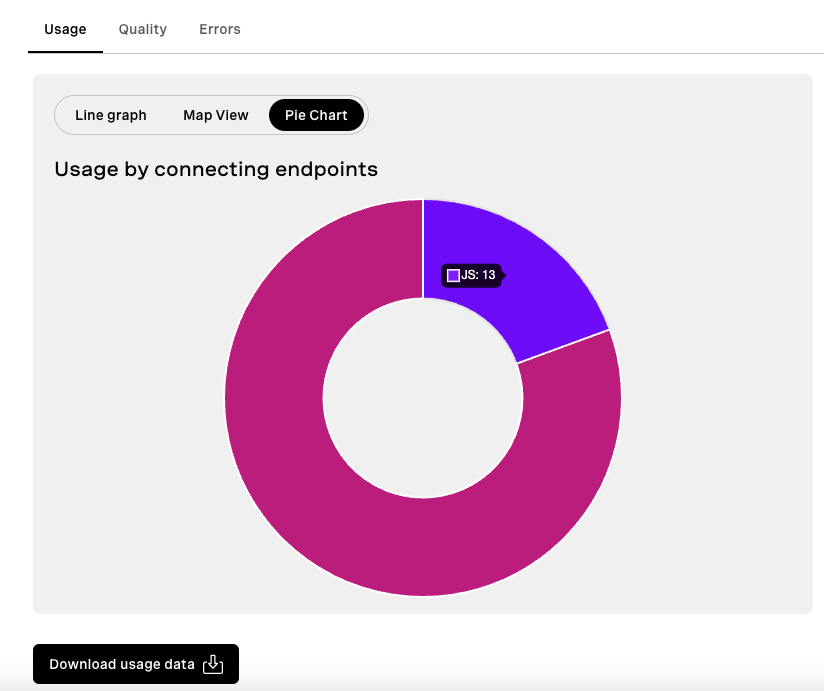The height and width of the screenshot is (691, 824).
Task: Click the download arrow icon in the button
Action: (x=213, y=664)
